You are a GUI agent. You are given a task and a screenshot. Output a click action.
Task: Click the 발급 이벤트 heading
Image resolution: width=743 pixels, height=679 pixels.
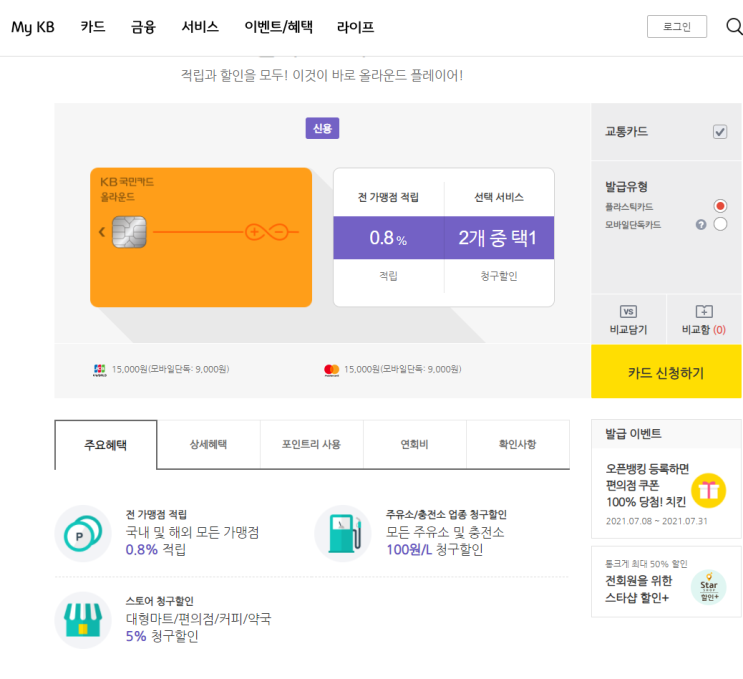[x=633, y=434]
